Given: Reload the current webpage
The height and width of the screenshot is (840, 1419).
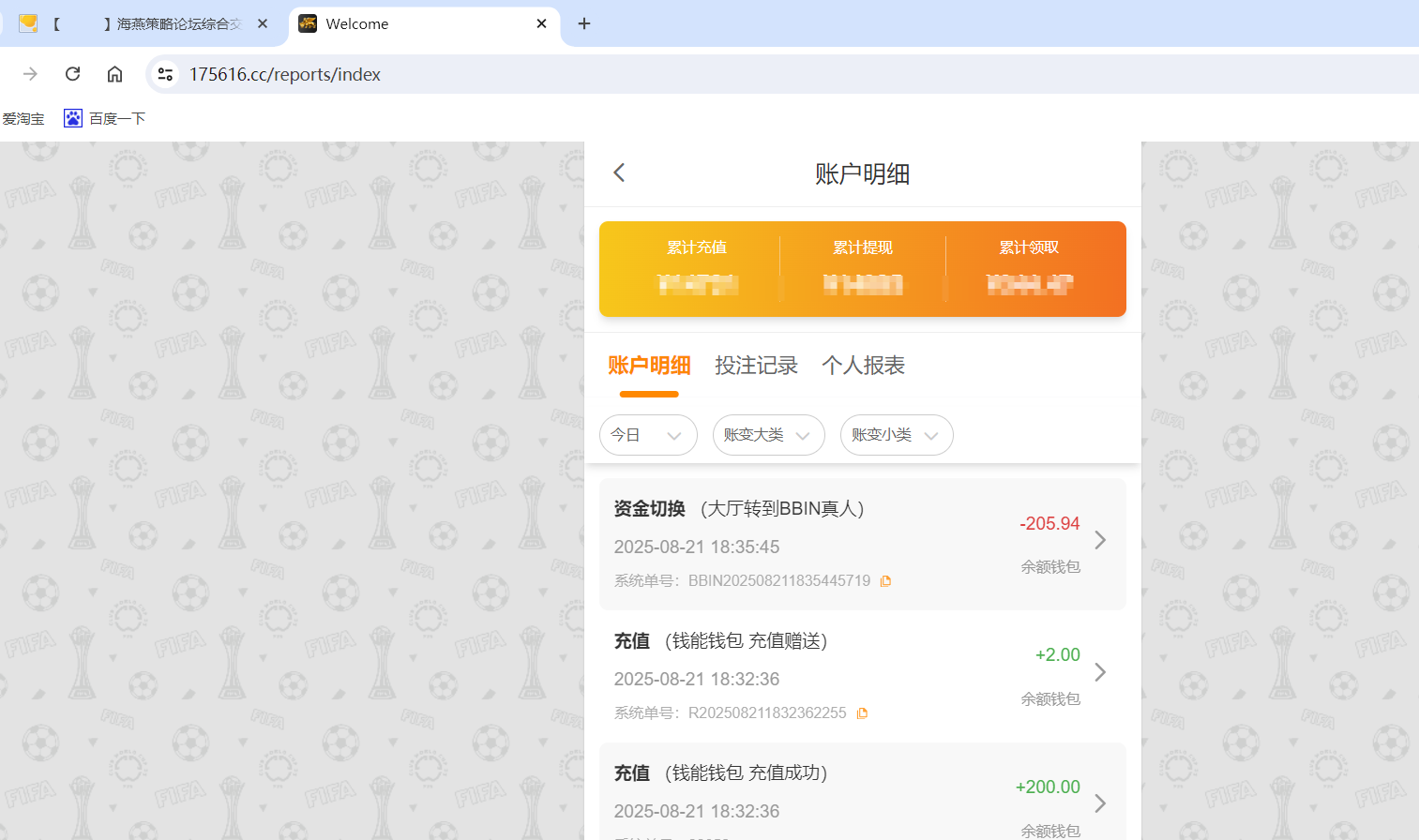Looking at the screenshot, I should click(72, 73).
